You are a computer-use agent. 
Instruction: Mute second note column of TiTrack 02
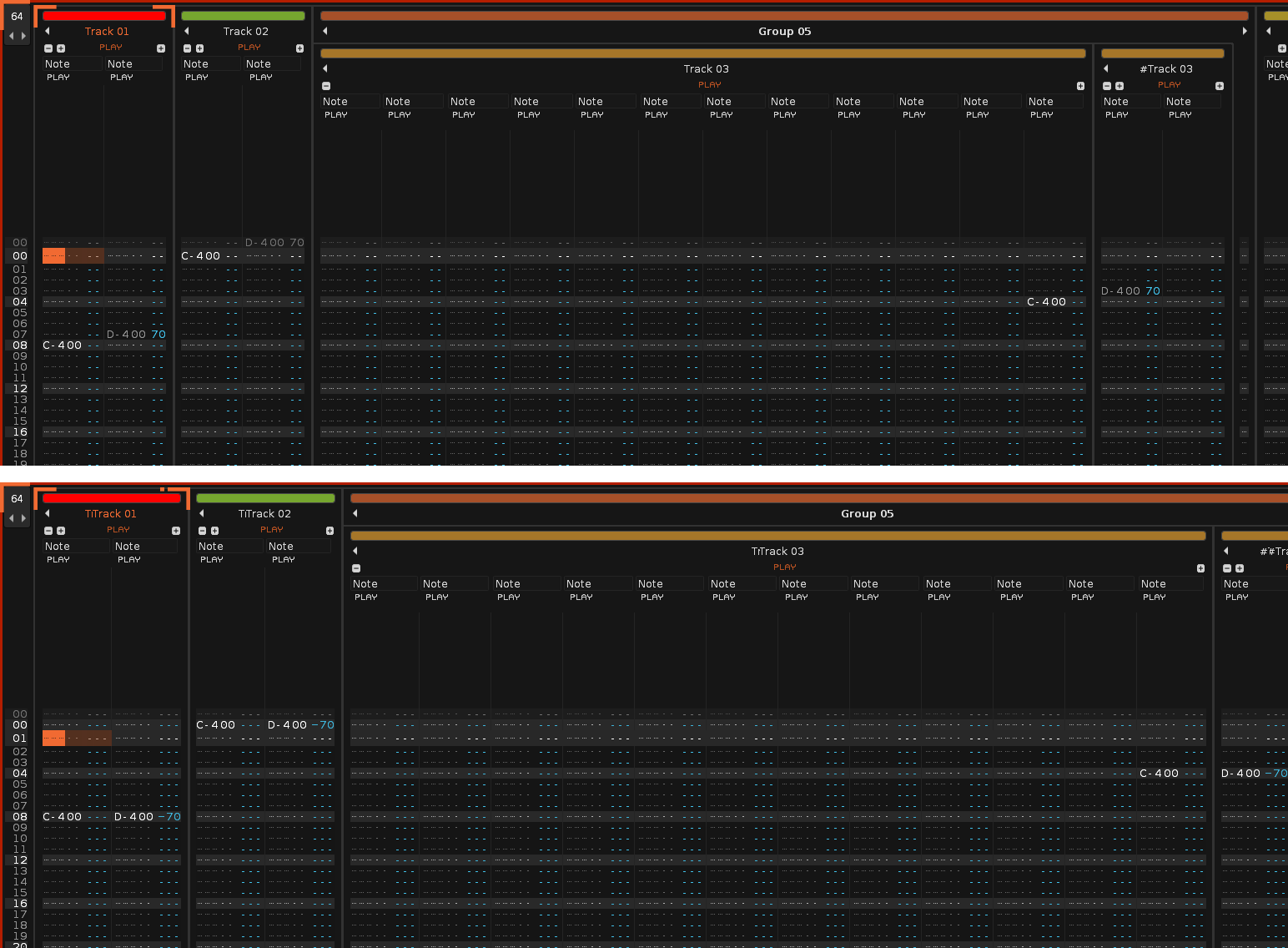click(284, 560)
